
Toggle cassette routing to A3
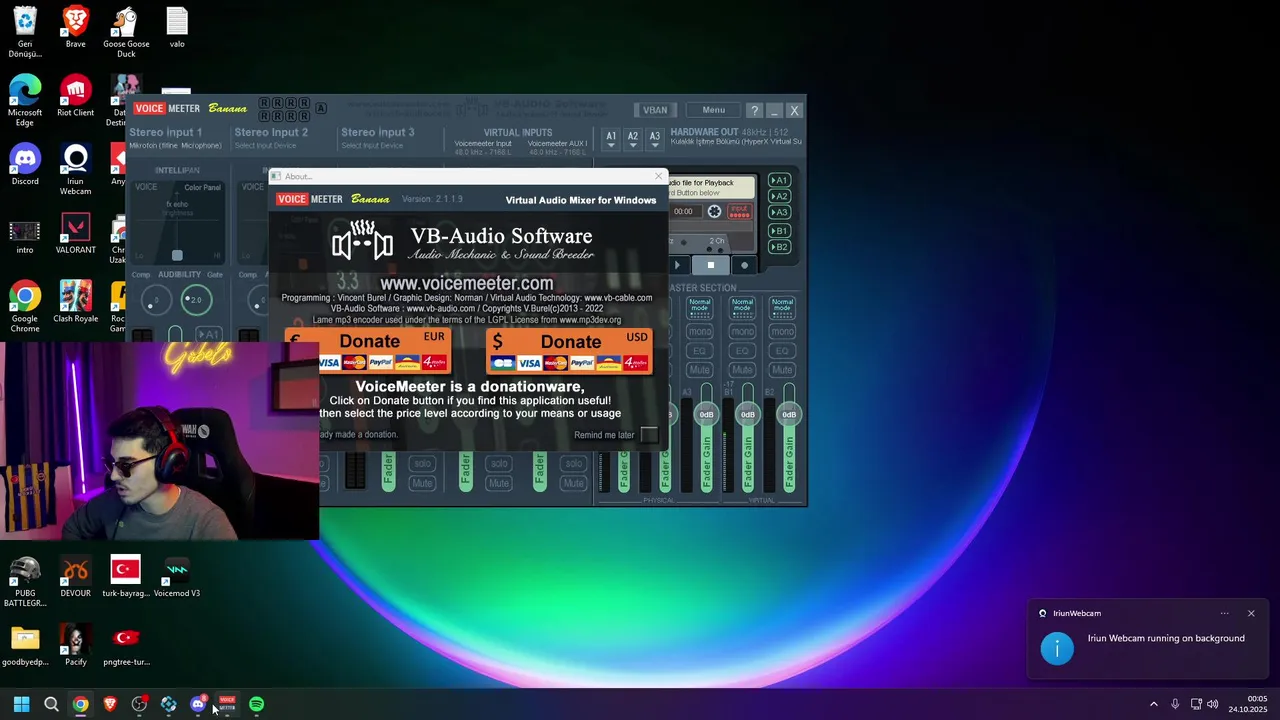[779, 212]
